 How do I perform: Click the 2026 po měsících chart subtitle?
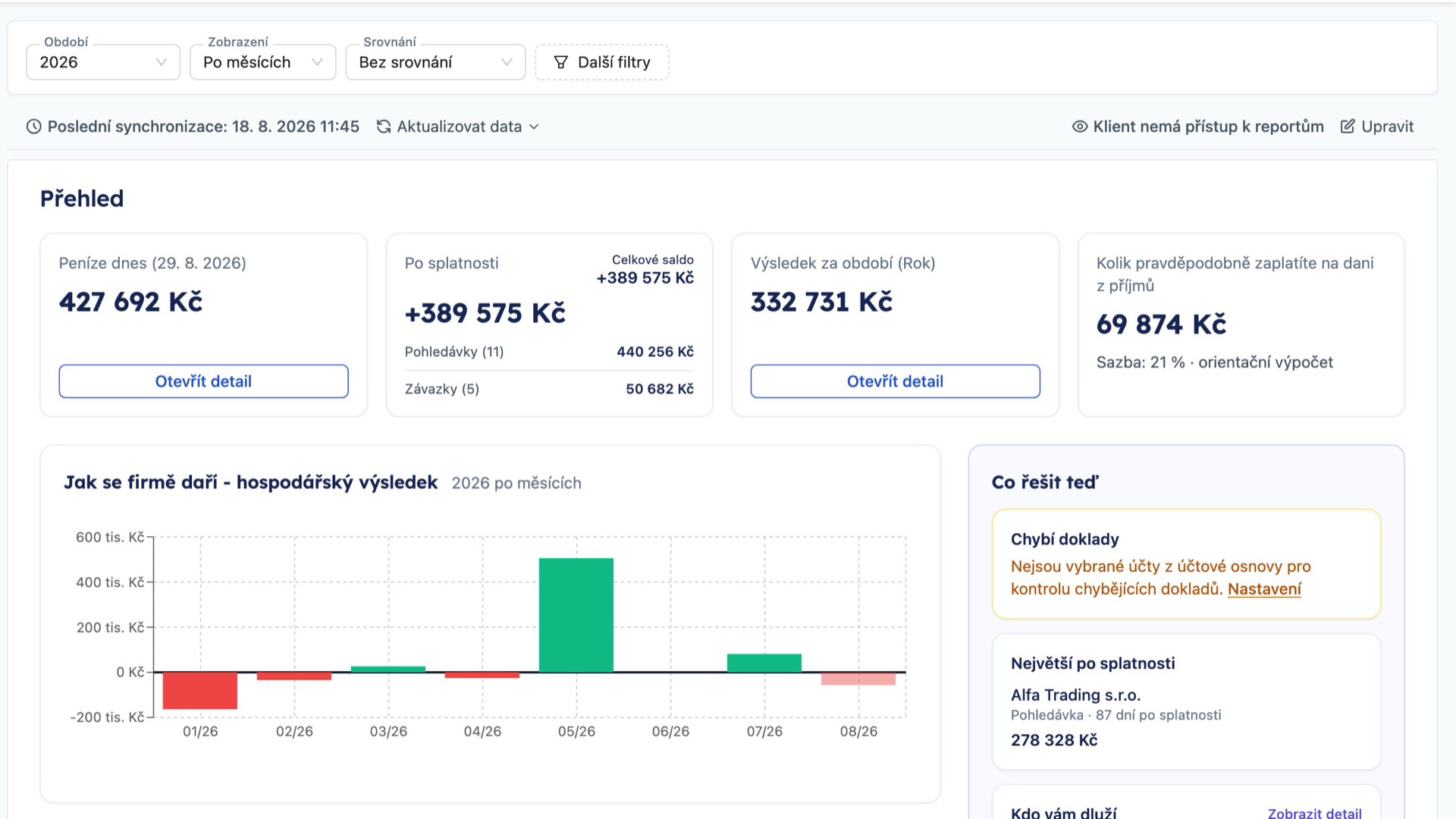coord(516,483)
